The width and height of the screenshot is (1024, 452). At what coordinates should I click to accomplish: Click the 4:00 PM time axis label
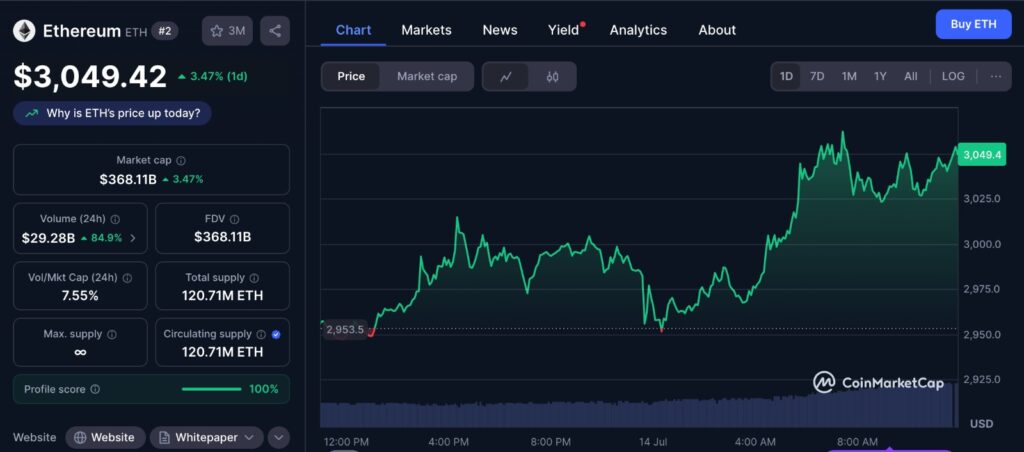(x=448, y=442)
